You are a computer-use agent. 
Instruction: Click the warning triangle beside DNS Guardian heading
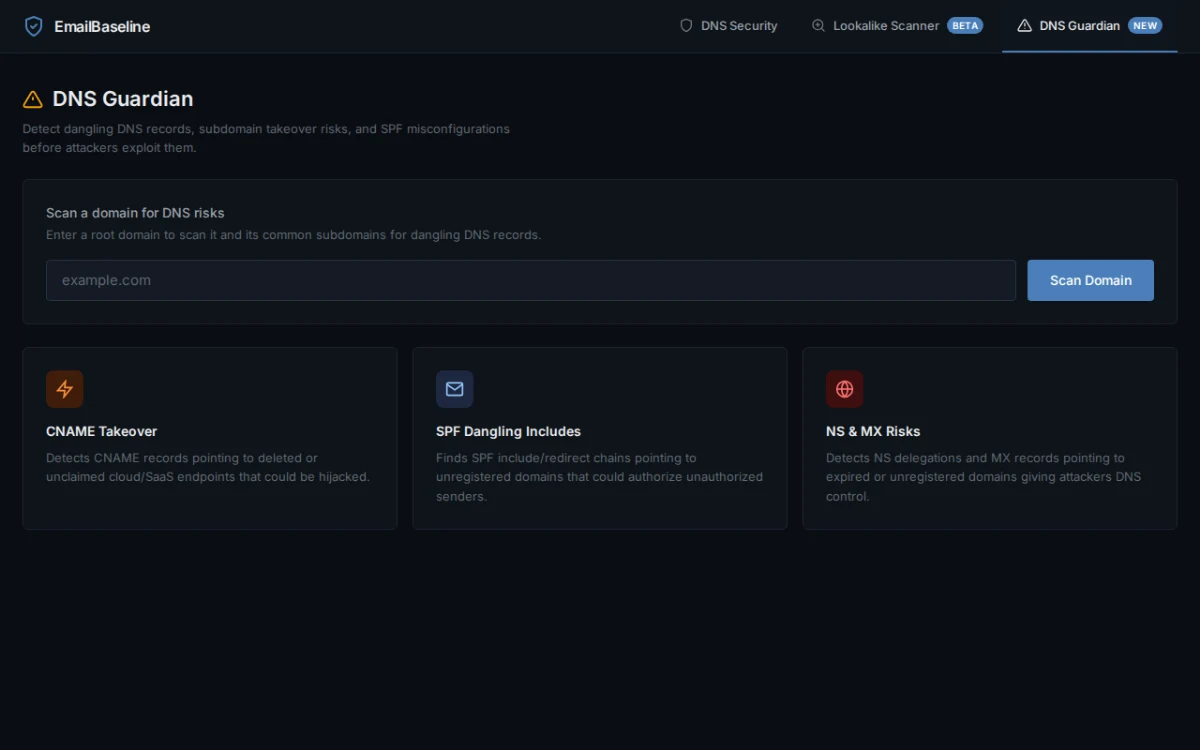(33, 99)
